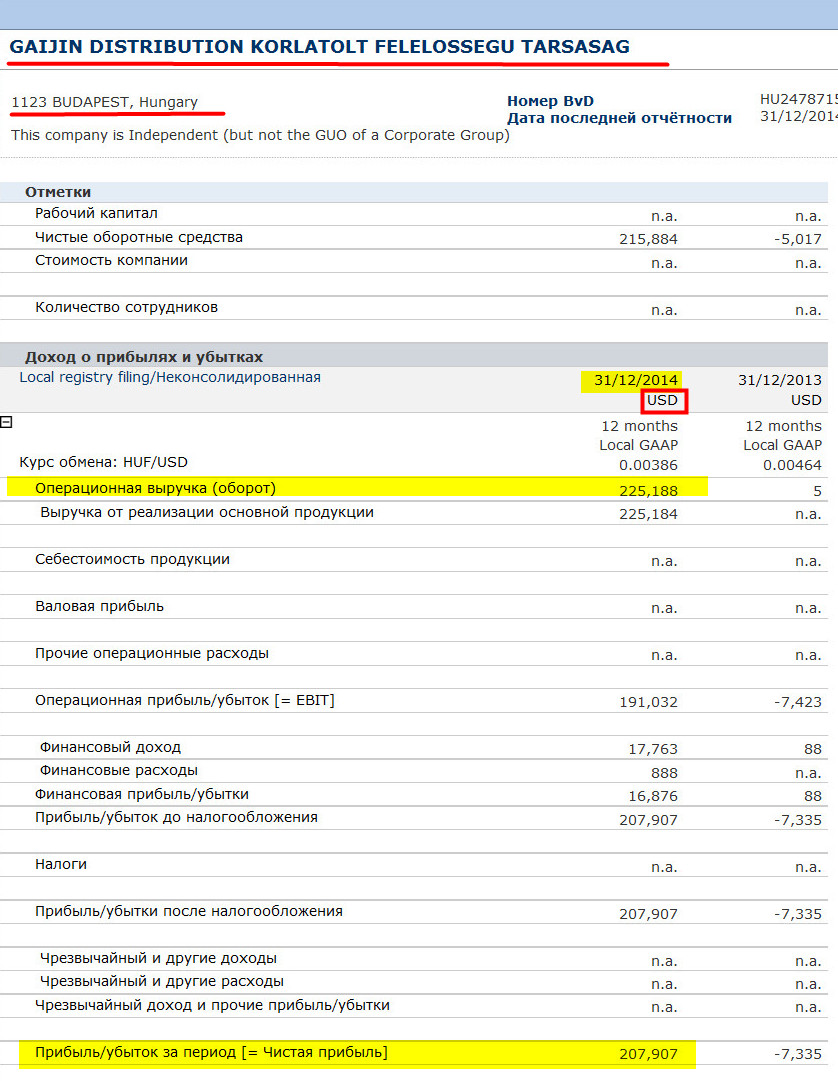
Task: Click Выручка от реализации основной продукции label
Action: point(207,512)
